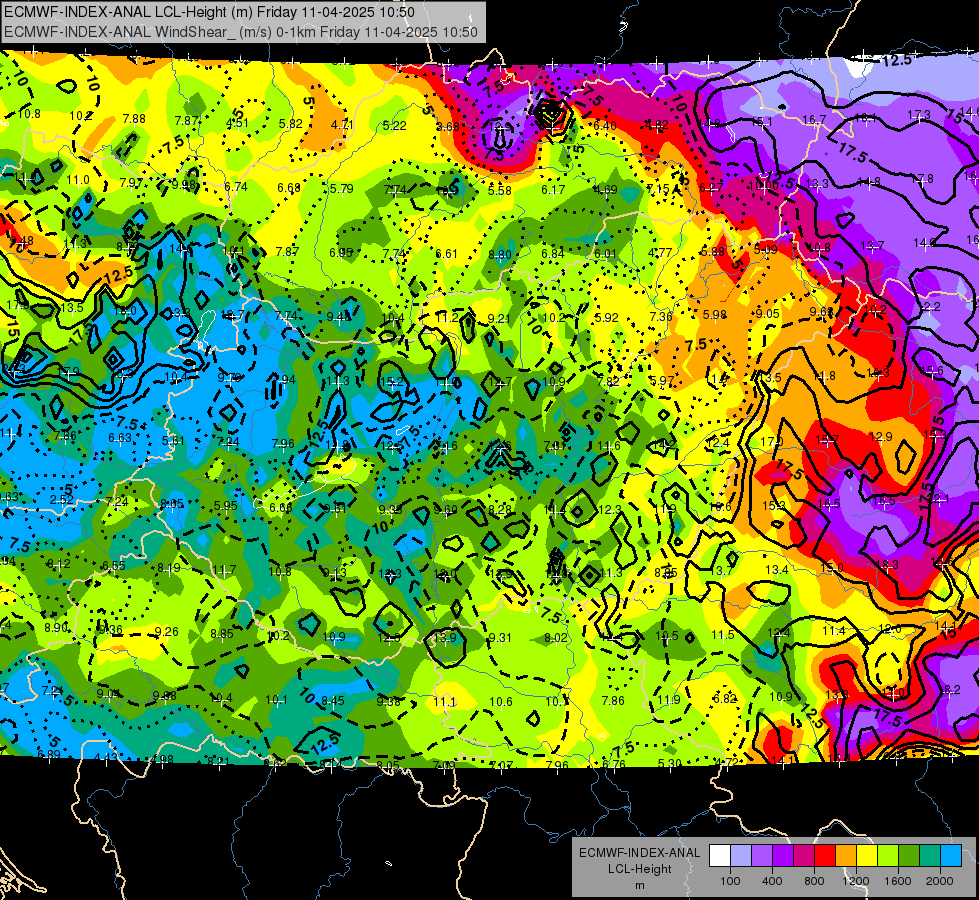Viewport: 979px width, 900px height.
Task: Click the legend unit label m
Action: (x=640, y=886)
